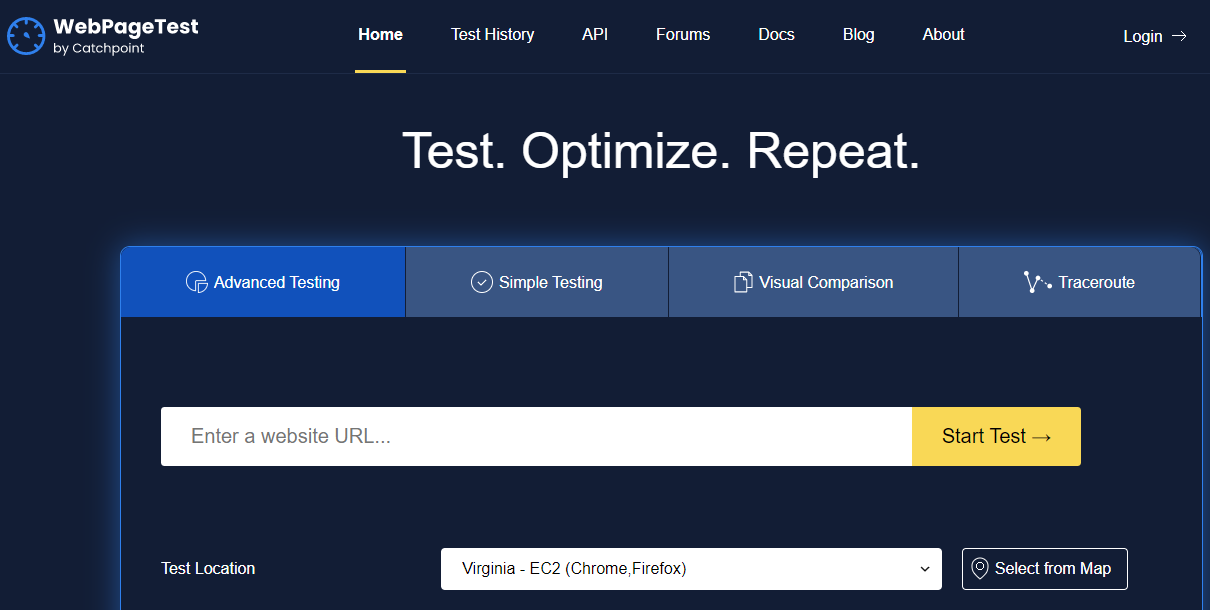The image size is (1210, 610).
Task: Click the Simple Testing checkmark icon
Action: (482, 282)
